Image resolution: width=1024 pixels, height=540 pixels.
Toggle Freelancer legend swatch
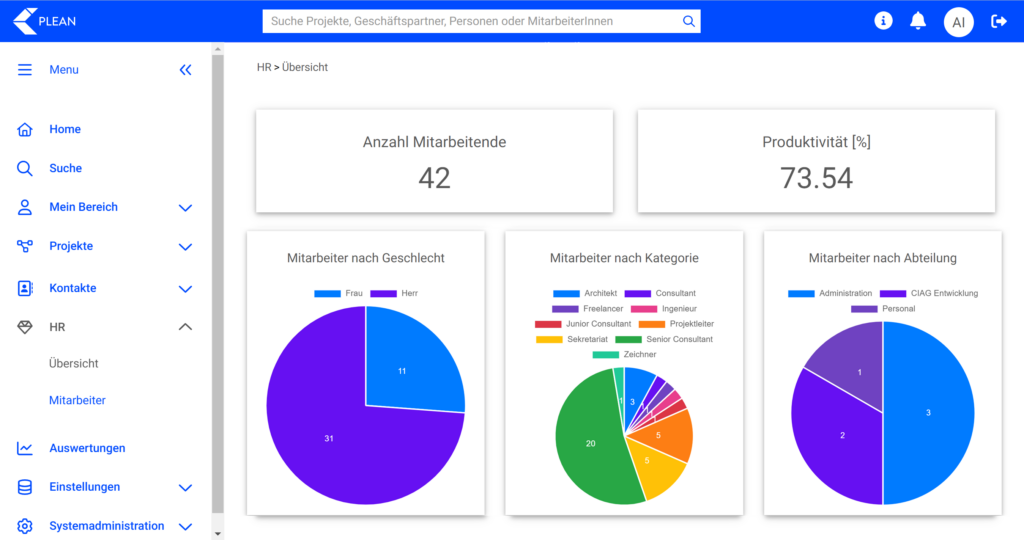point(565,309)
